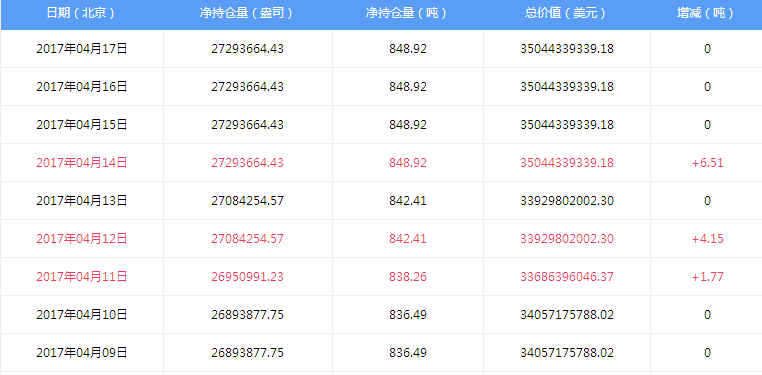Click the change value 0 in 04月10日 row
The height and width of the screenshot is (375, 762).
(707, 315)
